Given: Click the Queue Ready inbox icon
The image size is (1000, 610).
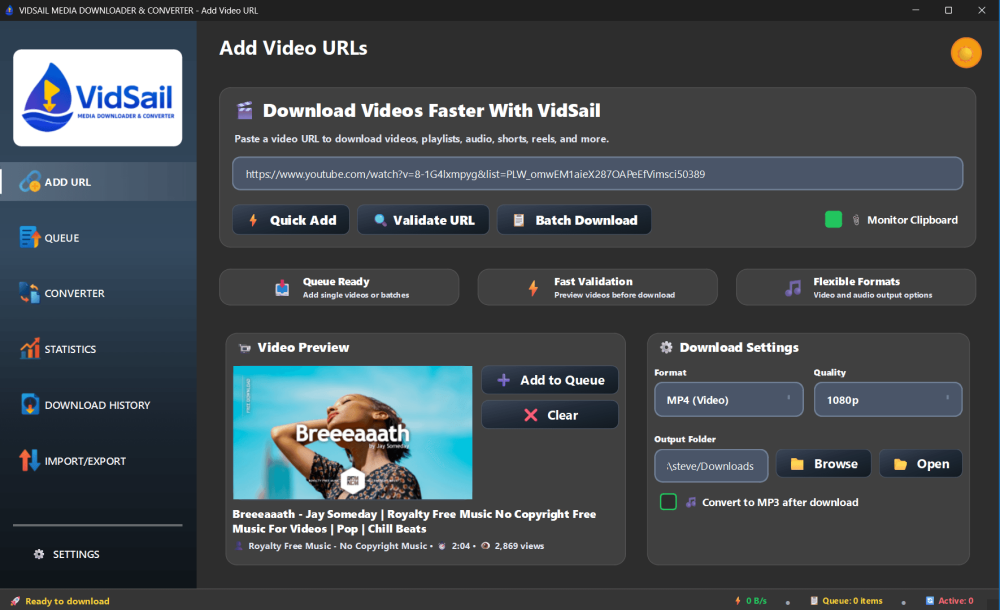Looking at the screenshot, I should tap(282, 288).
